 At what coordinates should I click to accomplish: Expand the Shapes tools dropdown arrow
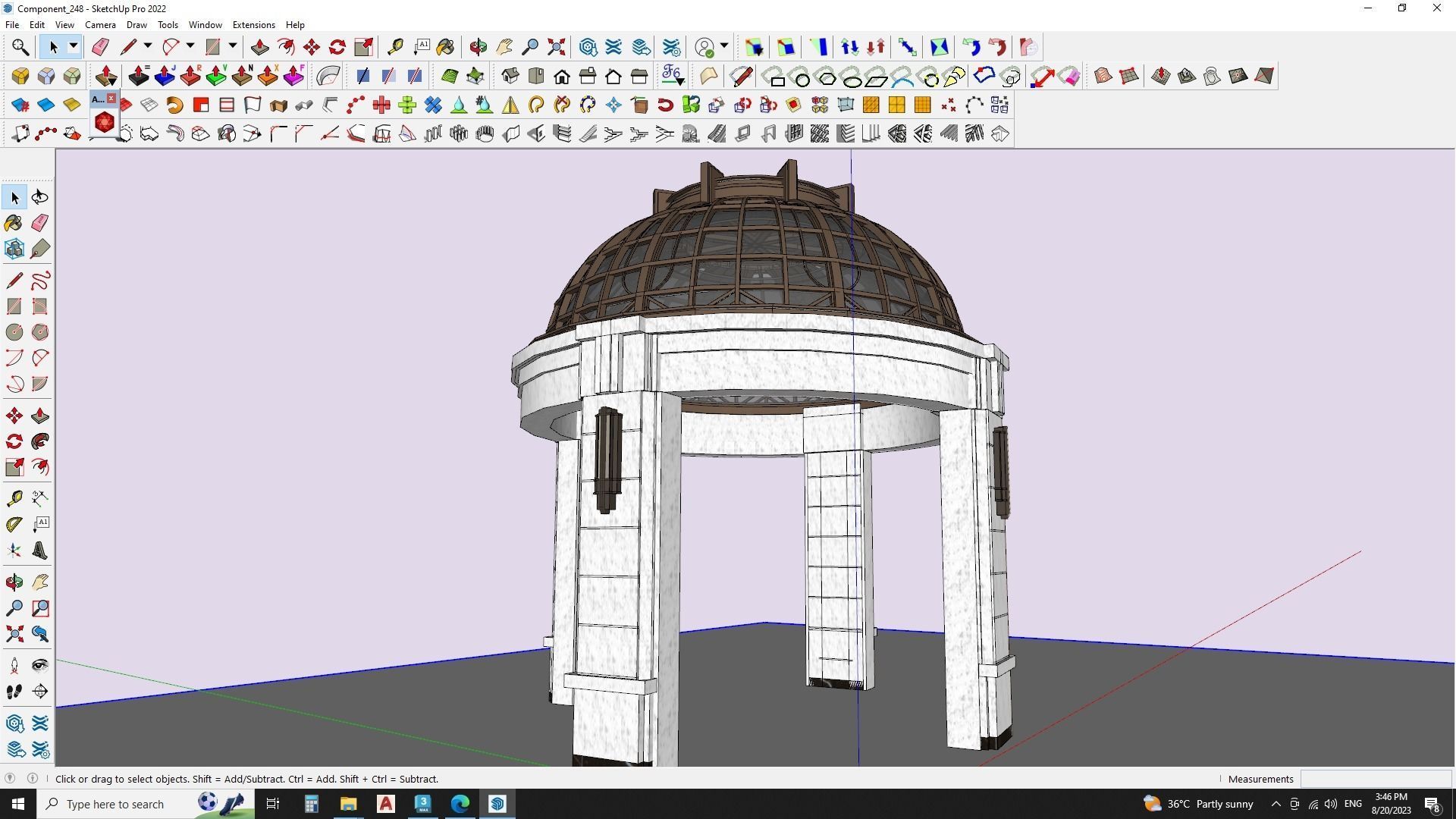233,47
